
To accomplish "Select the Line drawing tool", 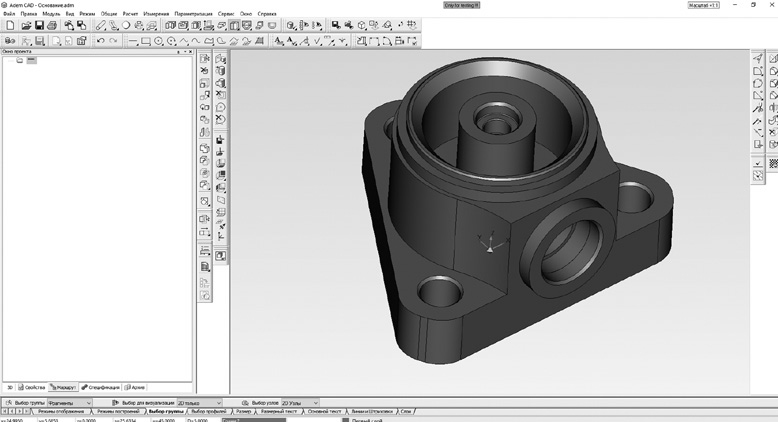I will click(133, 41).
